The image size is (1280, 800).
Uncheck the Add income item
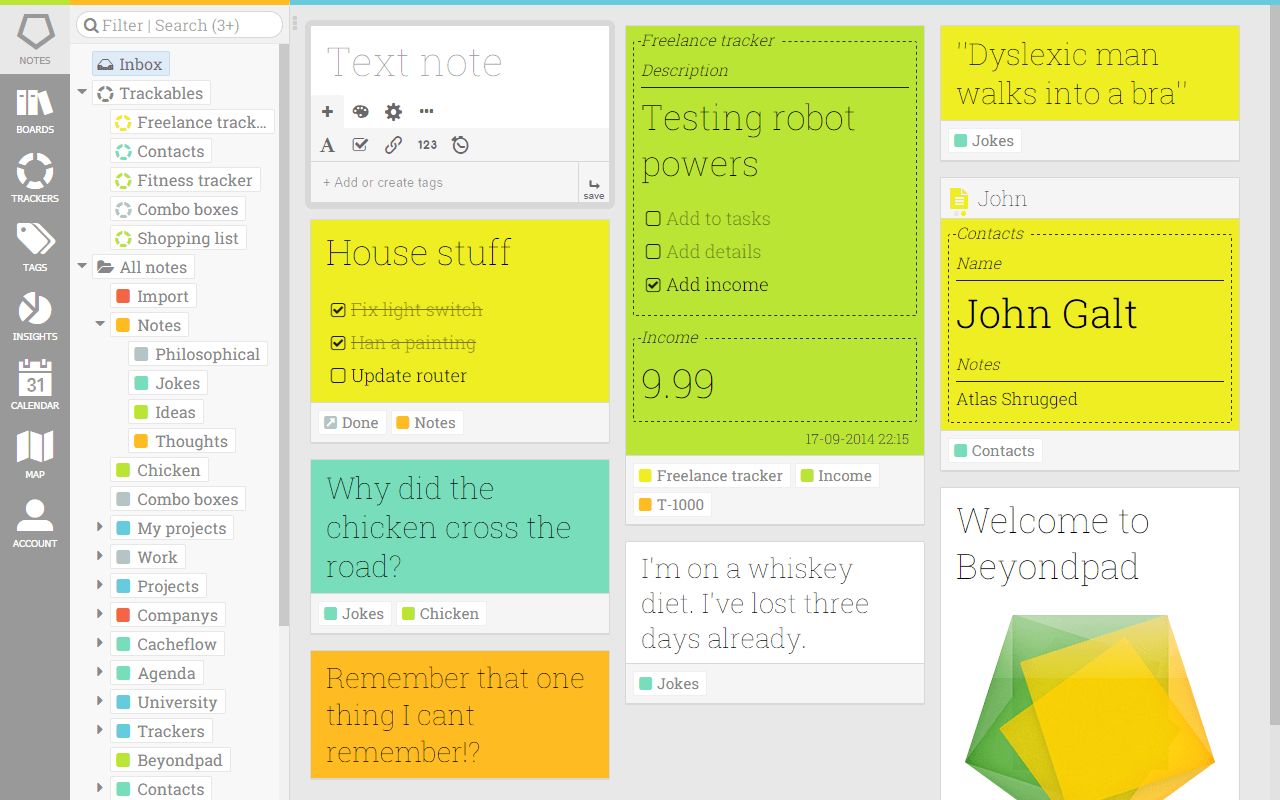point(655,285)
